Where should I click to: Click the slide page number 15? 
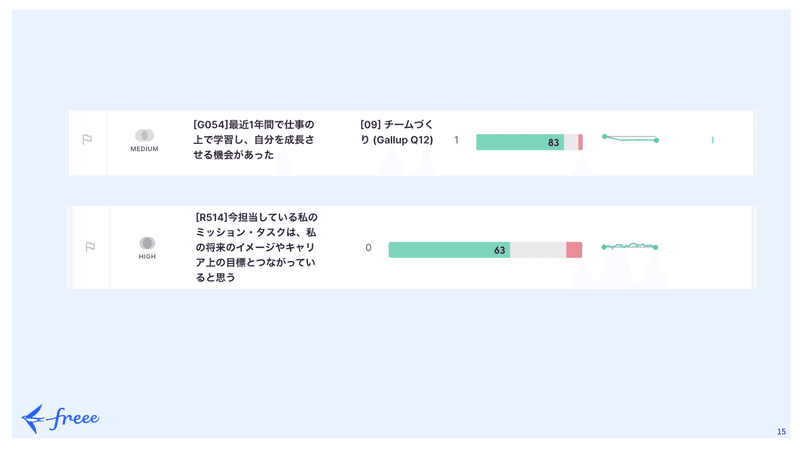[x=781, y=432]
